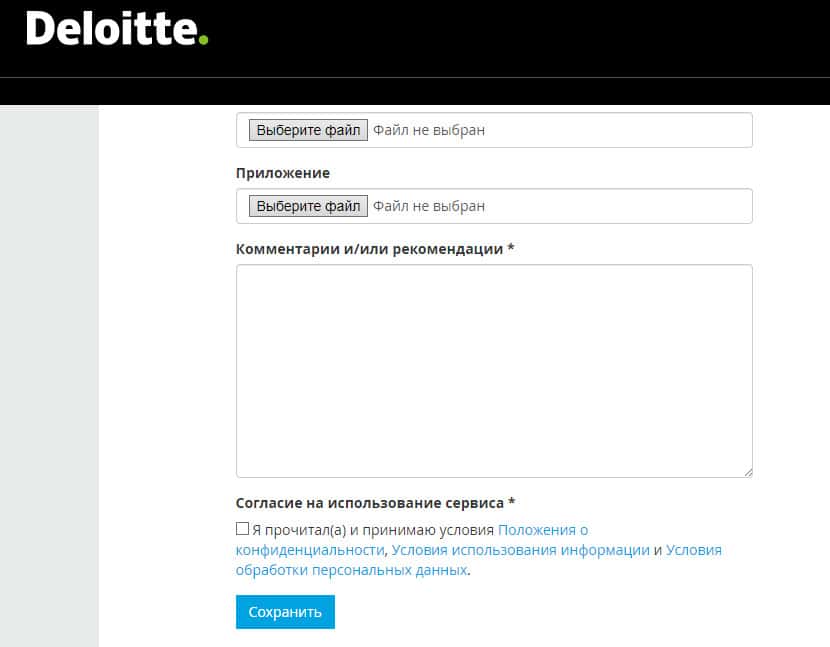Click the black navigation strip below the header
This screenshot has height=647, width=830.
click(415, 91)
